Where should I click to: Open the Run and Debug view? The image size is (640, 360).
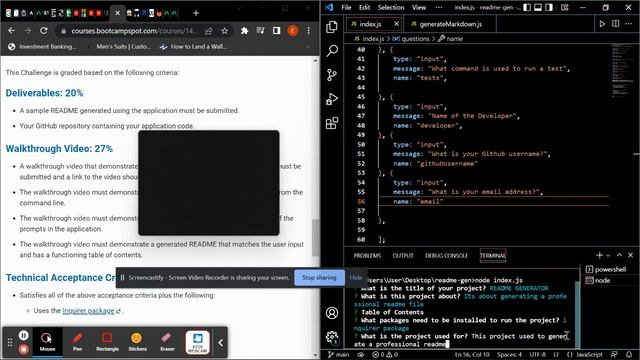tap(332, 99)
